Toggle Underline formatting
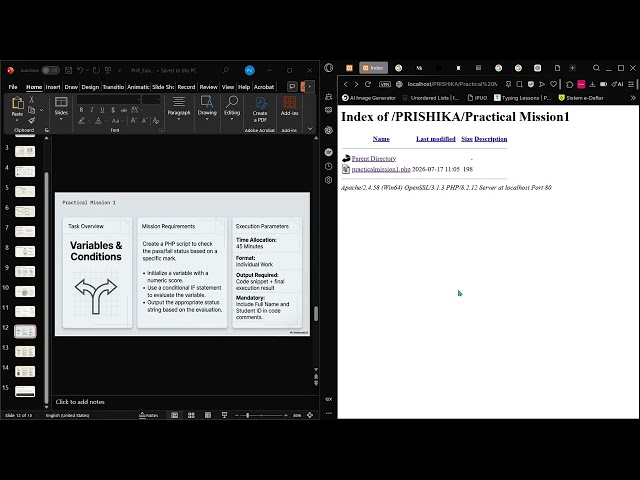The width and height of the screenshot is (640, 480). coord(102,110)
